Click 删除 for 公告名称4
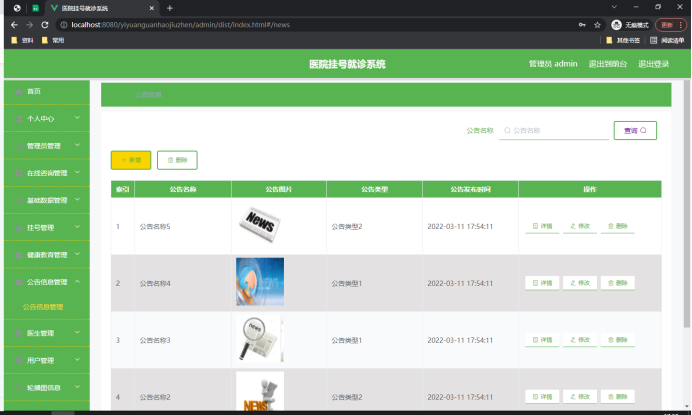This screenshot has height=415, width=692. coord(618,283)
